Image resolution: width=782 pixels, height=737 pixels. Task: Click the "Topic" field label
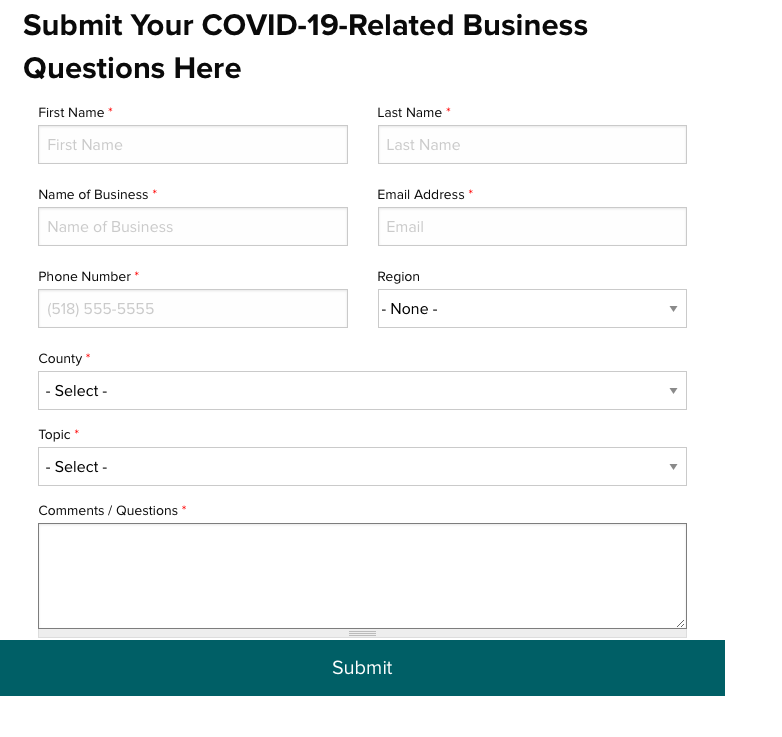pos(54,435)
